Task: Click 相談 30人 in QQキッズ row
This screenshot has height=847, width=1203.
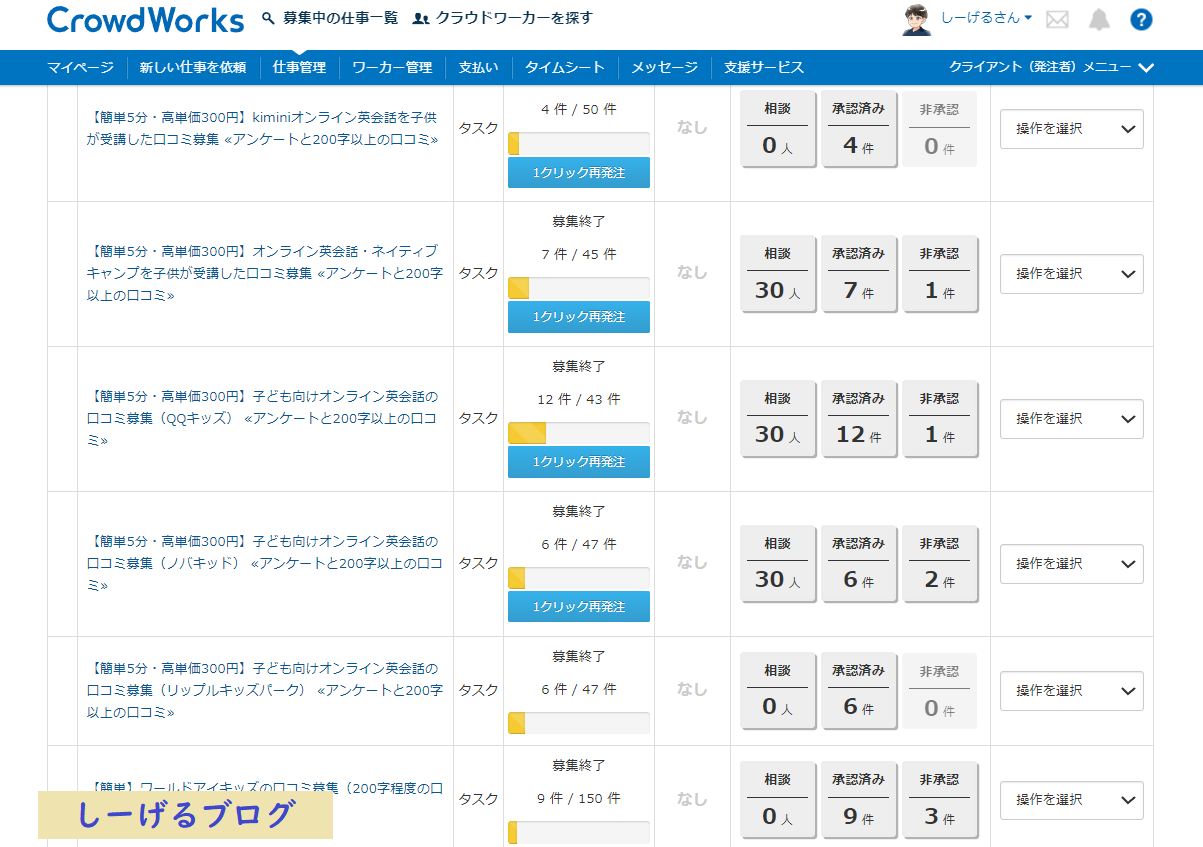Action: point(778,418)
